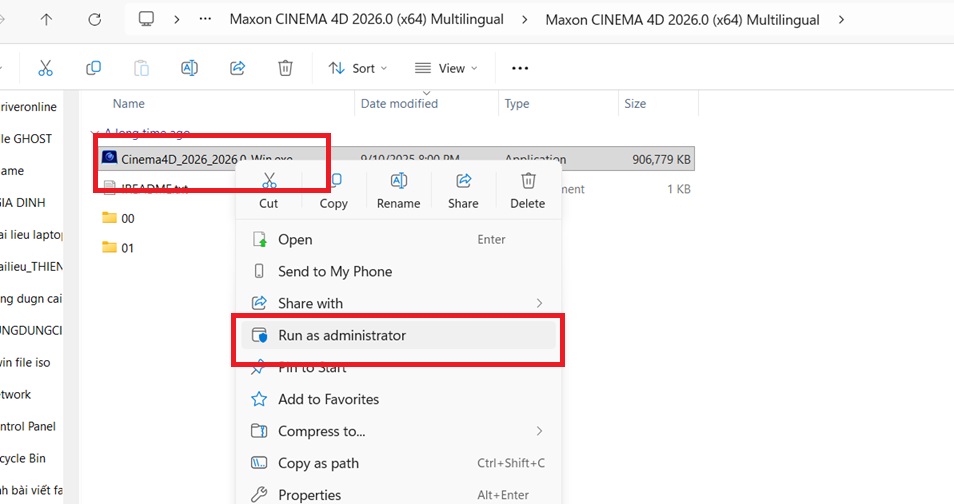Sort by the Date modified column header
Viewport: 954px width, 504px height.
399,103
